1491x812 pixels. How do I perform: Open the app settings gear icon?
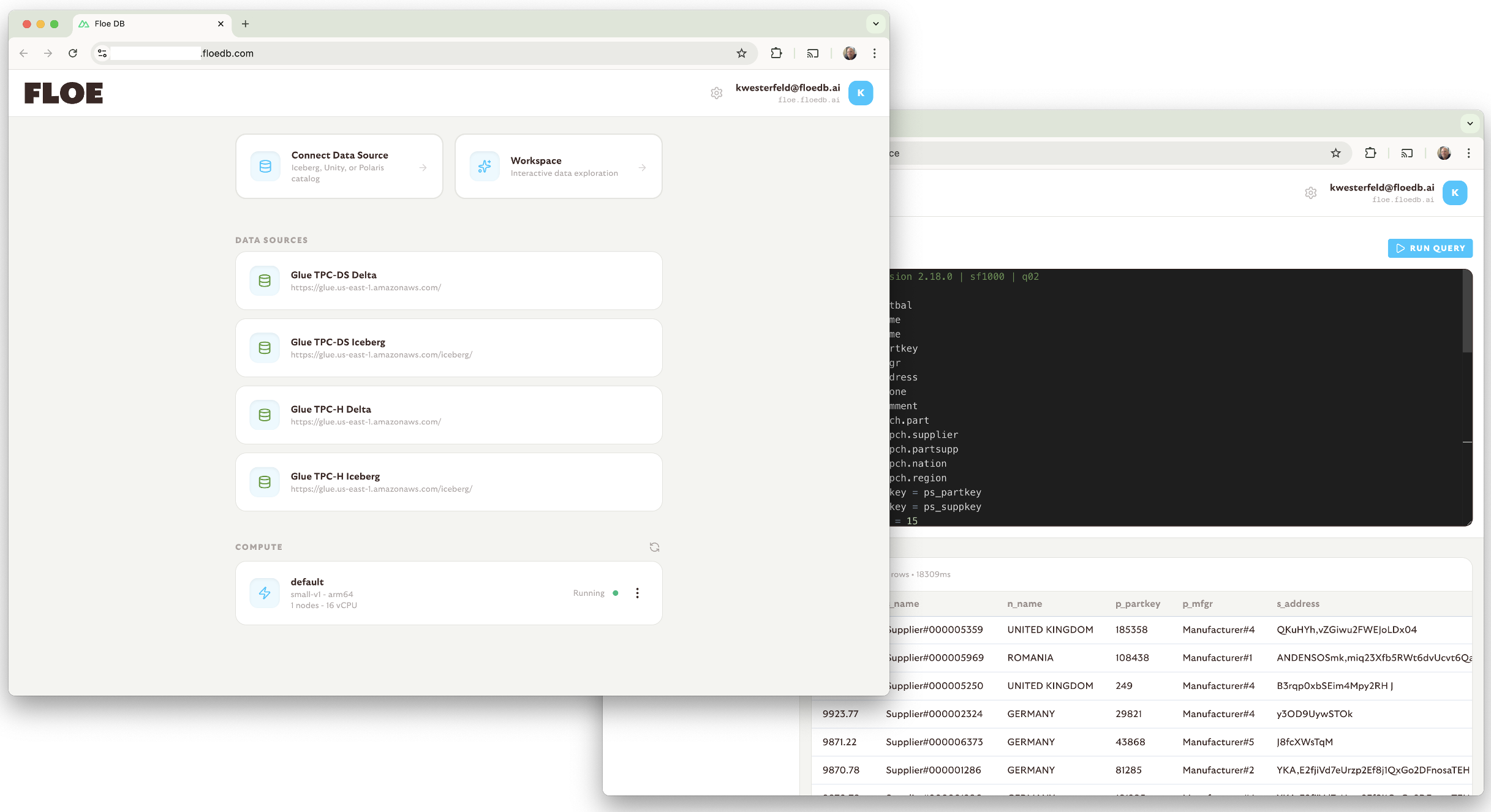click(716, 93)
